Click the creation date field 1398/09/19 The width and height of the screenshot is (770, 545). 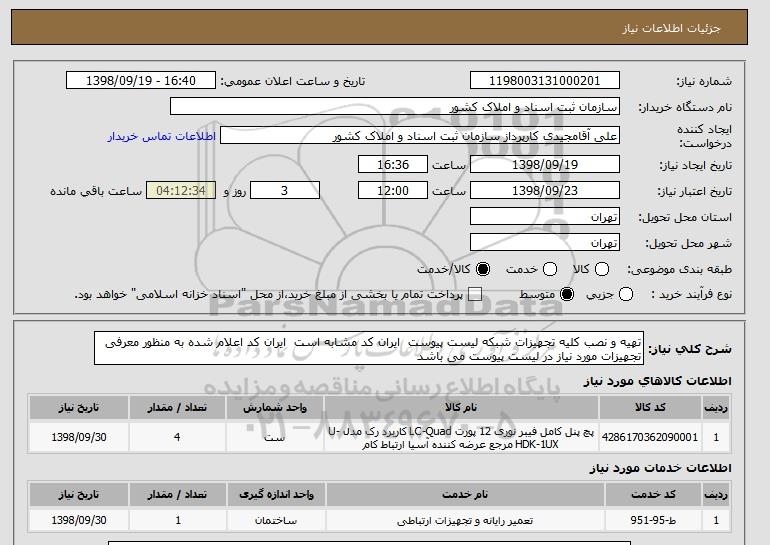click(545, 164)
